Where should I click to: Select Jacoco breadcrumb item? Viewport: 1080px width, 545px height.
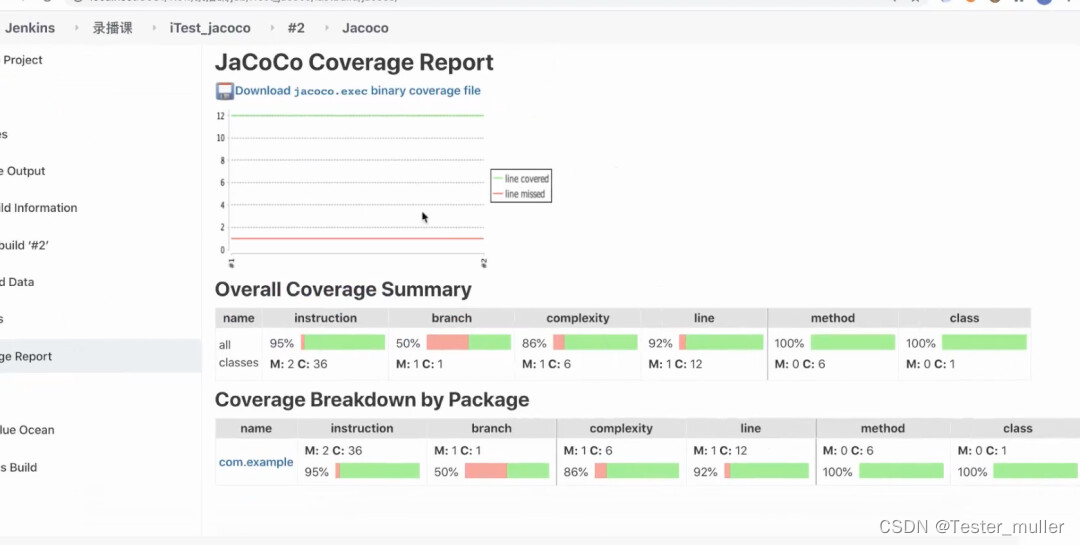point(365,28)
